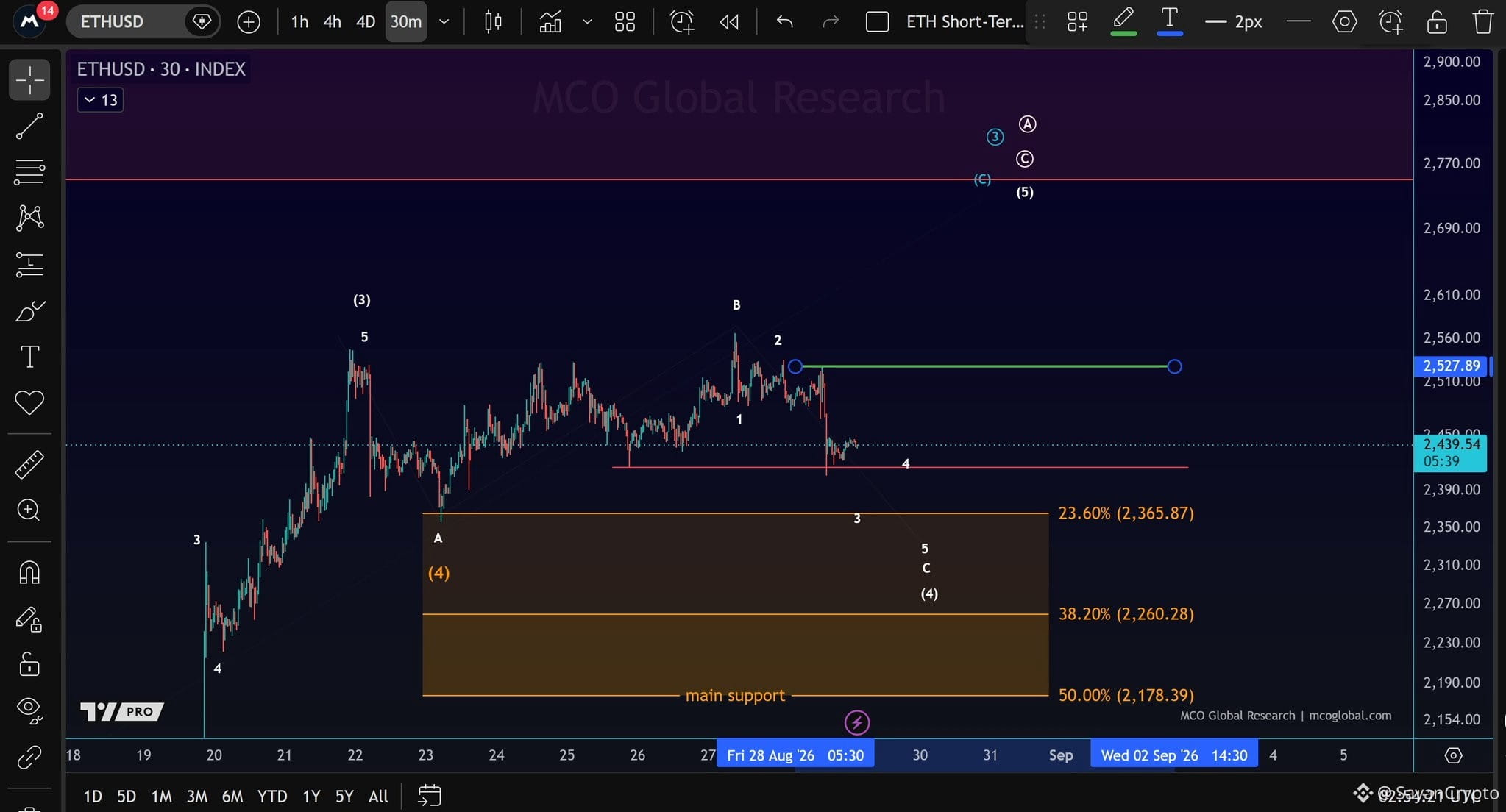This screenshot has width=1506, height=812.
Task: Open the candle chart style menu
Action: pos(493,22)
